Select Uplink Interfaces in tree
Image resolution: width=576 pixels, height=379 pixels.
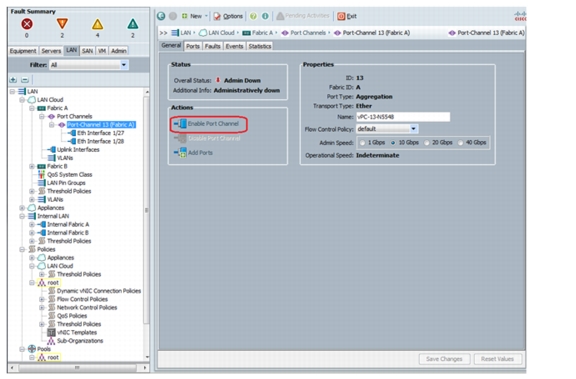point(78,149)
